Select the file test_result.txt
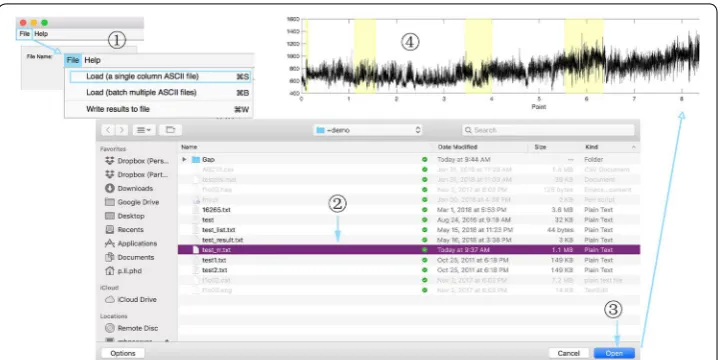Image resolution: width=721 pixels, height=360 pixels. tap(223, 240)
